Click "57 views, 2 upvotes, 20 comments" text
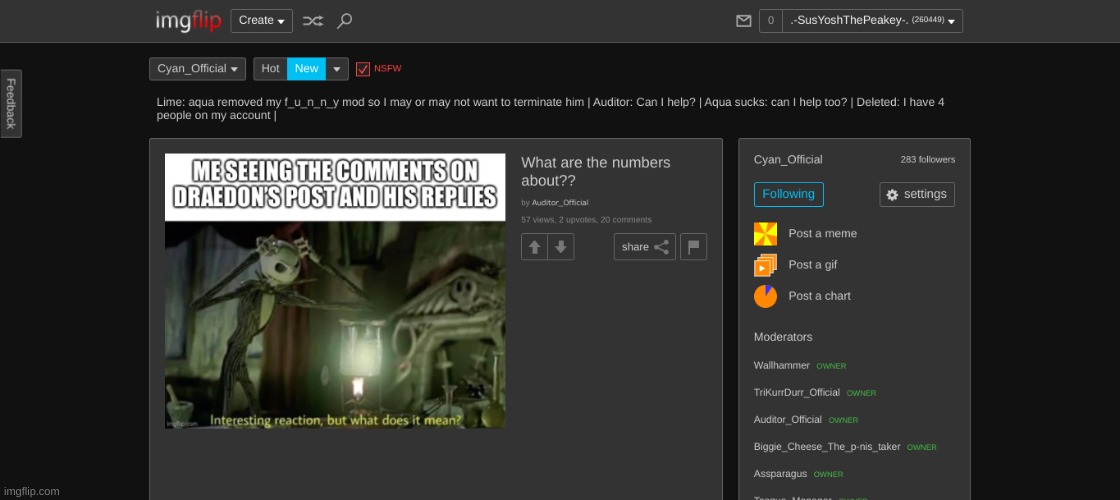The width and height of the screenshot is (1120, 500). 586,220
